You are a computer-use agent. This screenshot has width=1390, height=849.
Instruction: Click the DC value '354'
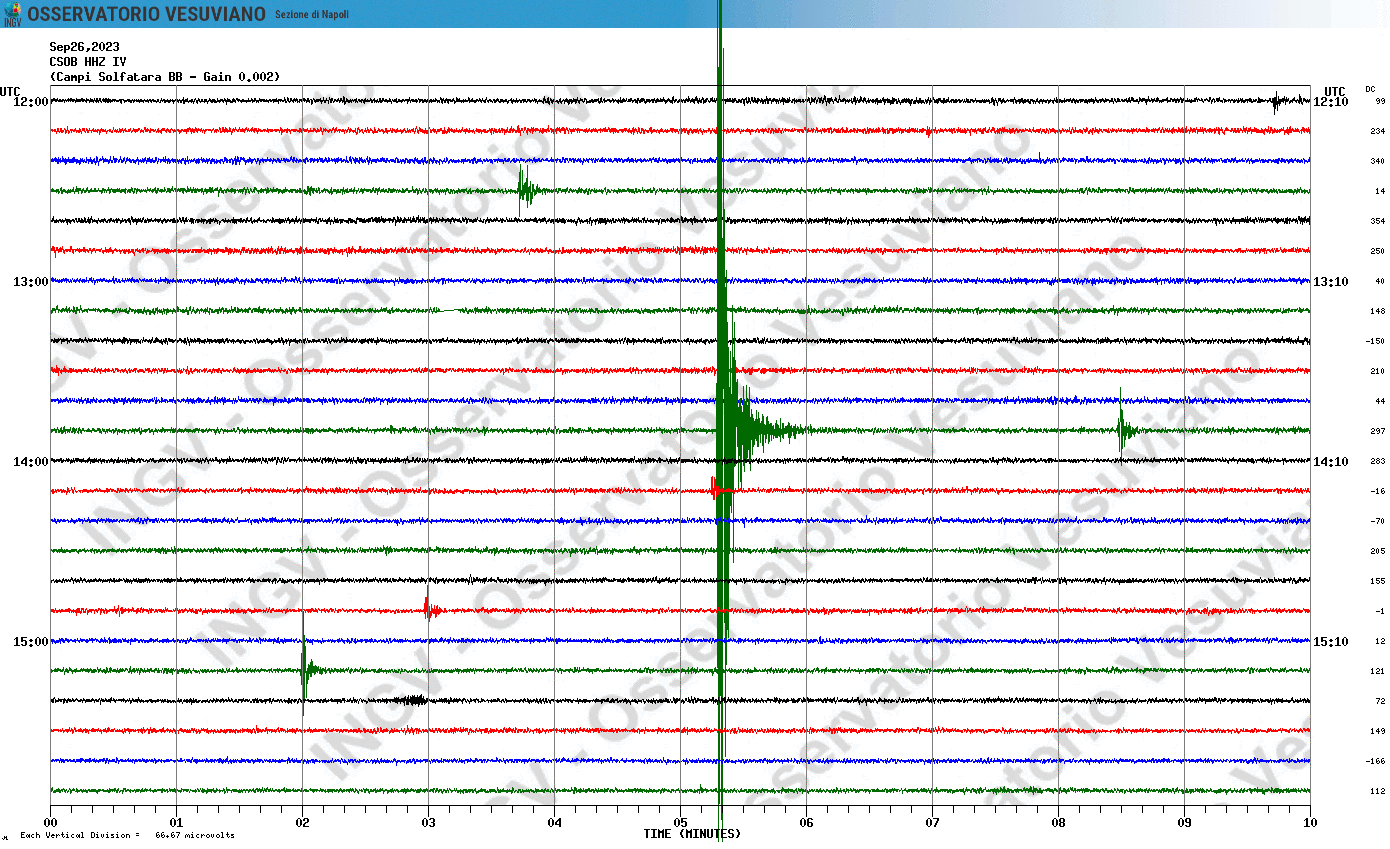point(1377,221)
